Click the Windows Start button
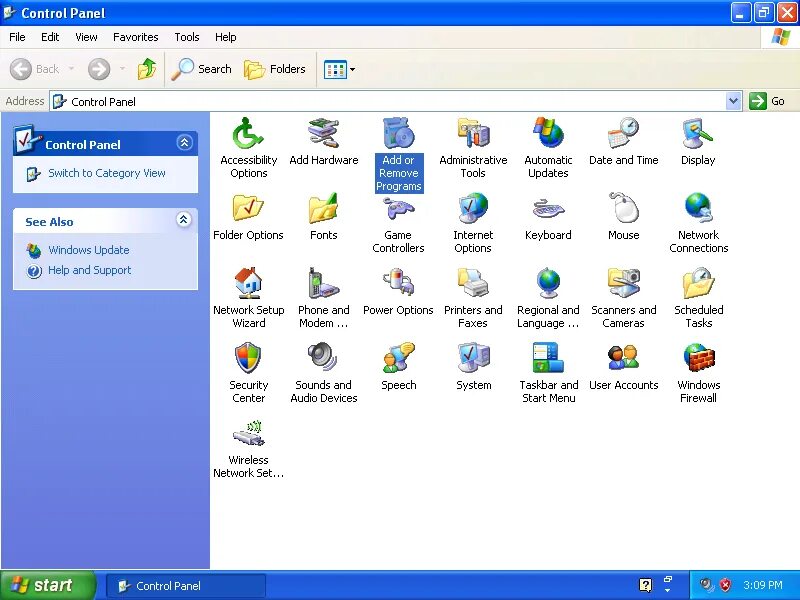The image size is (800, 600). [x=48, y=585]
